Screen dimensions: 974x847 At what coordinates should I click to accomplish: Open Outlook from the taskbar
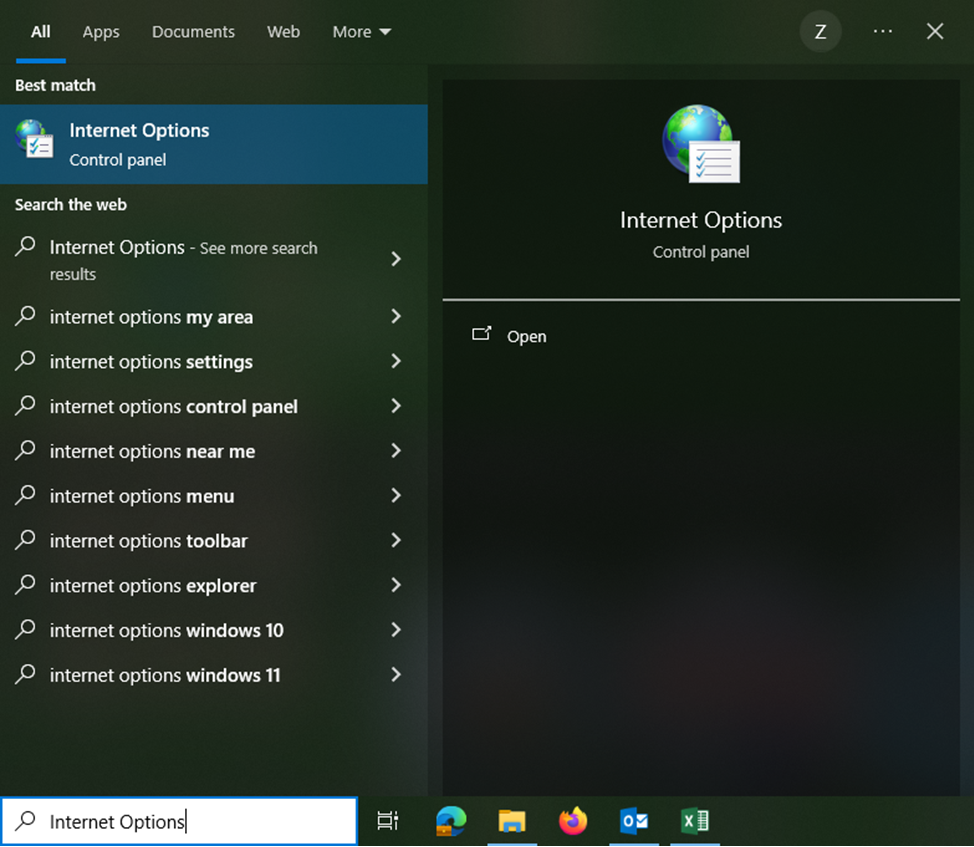pos(634,821)
